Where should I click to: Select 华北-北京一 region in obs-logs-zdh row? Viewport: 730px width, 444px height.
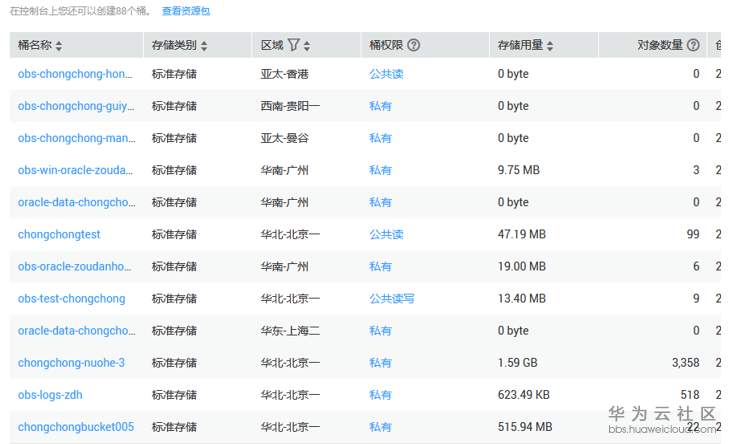tap(291, 395)
